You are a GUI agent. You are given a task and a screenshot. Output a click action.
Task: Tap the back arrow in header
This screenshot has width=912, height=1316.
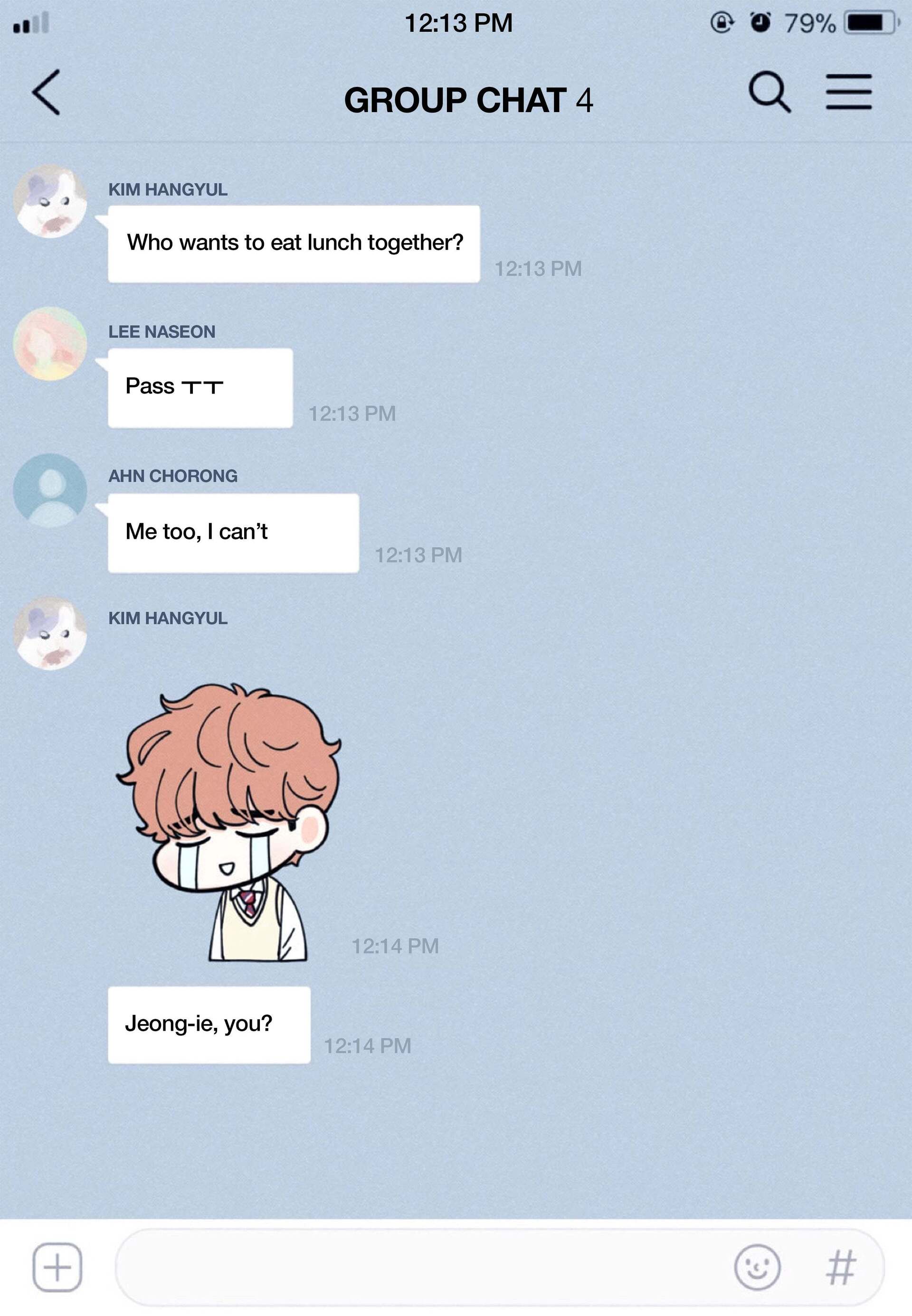click(46, 93)
